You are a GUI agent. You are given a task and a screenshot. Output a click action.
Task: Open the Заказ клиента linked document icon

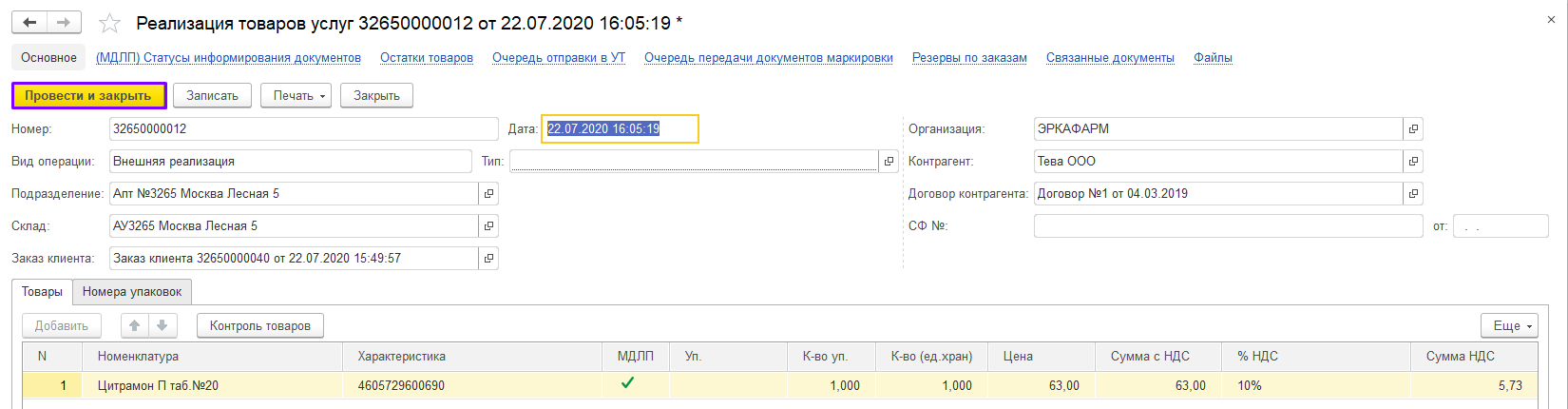488,259
